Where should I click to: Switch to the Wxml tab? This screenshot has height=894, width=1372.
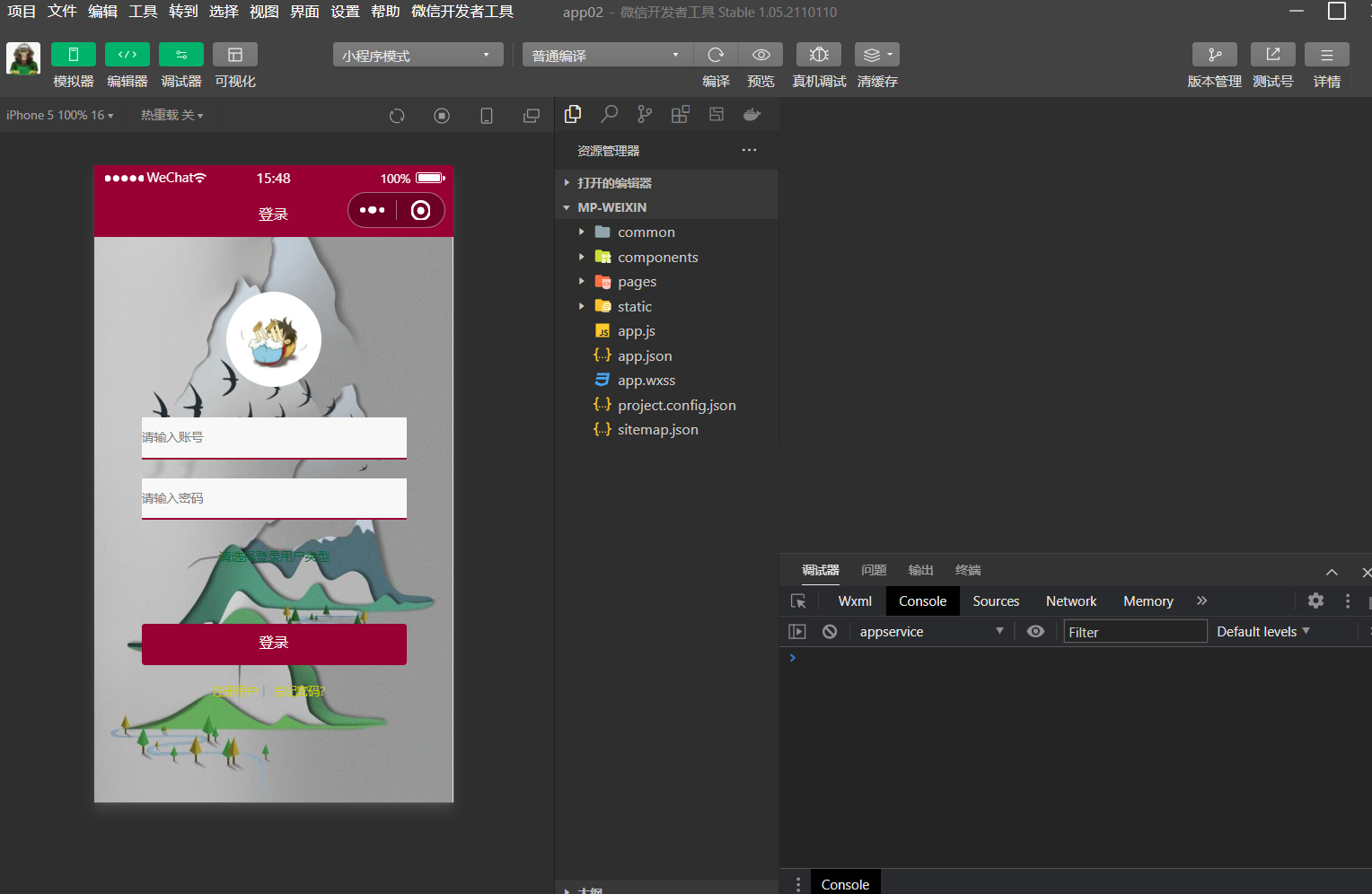pos(855,601)
